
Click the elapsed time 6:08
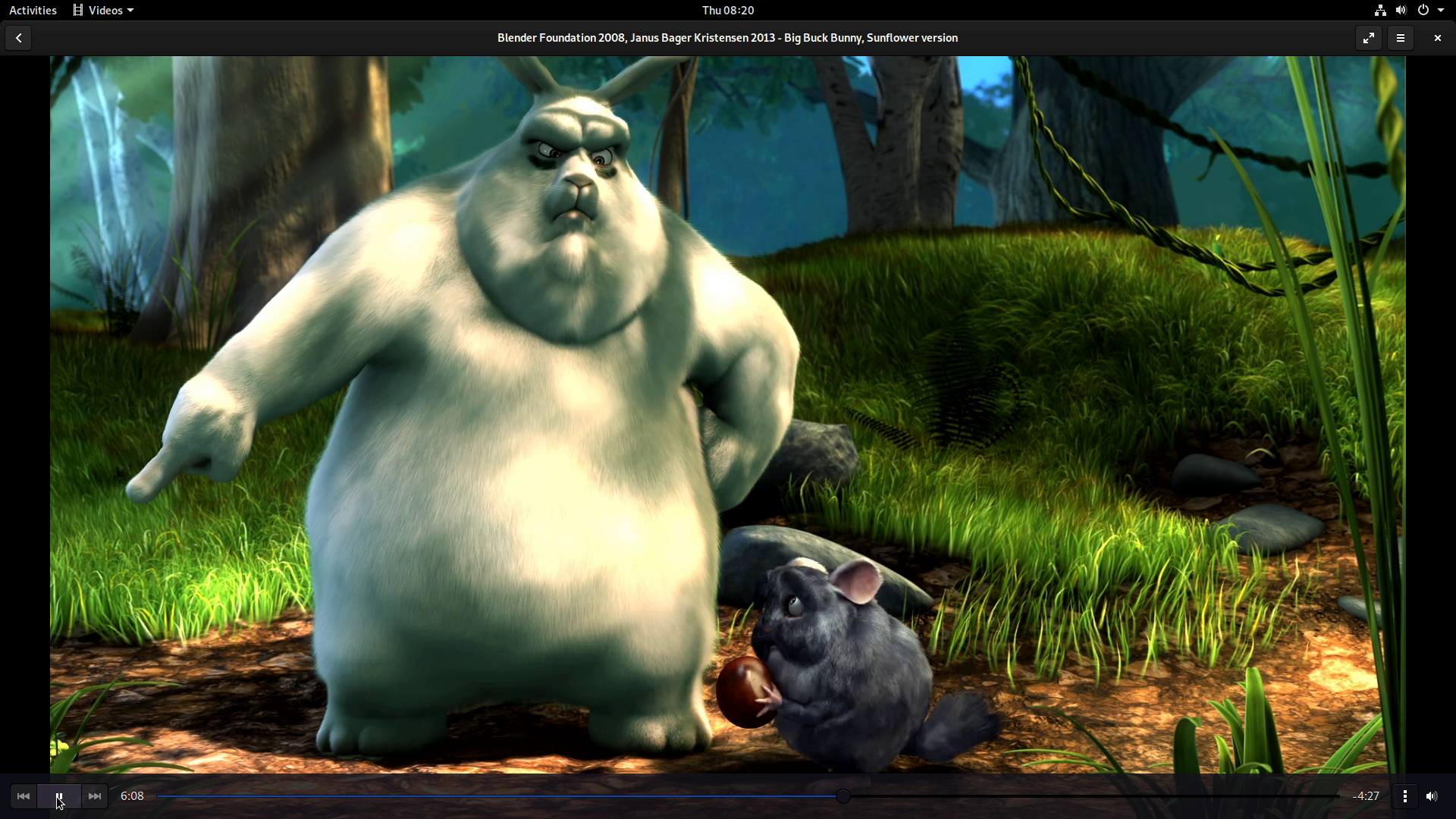132,796
